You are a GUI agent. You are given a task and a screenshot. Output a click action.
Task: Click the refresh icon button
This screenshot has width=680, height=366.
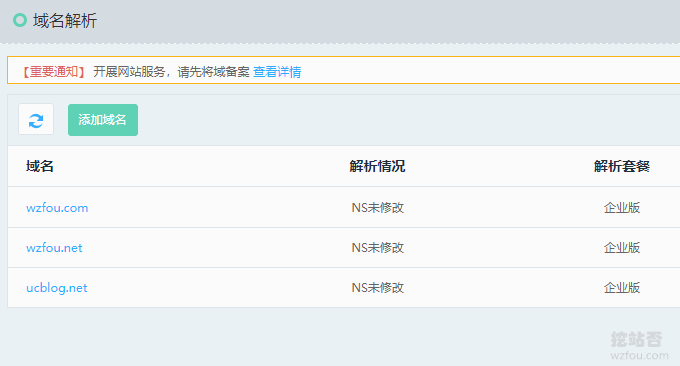tap(36, 119)
